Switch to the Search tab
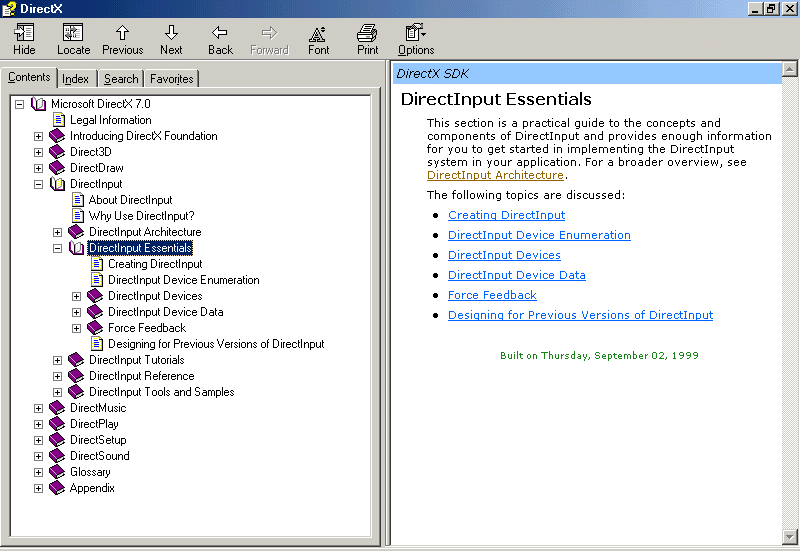The width and height of the screenshot is (800, 551). coord(121,79)
